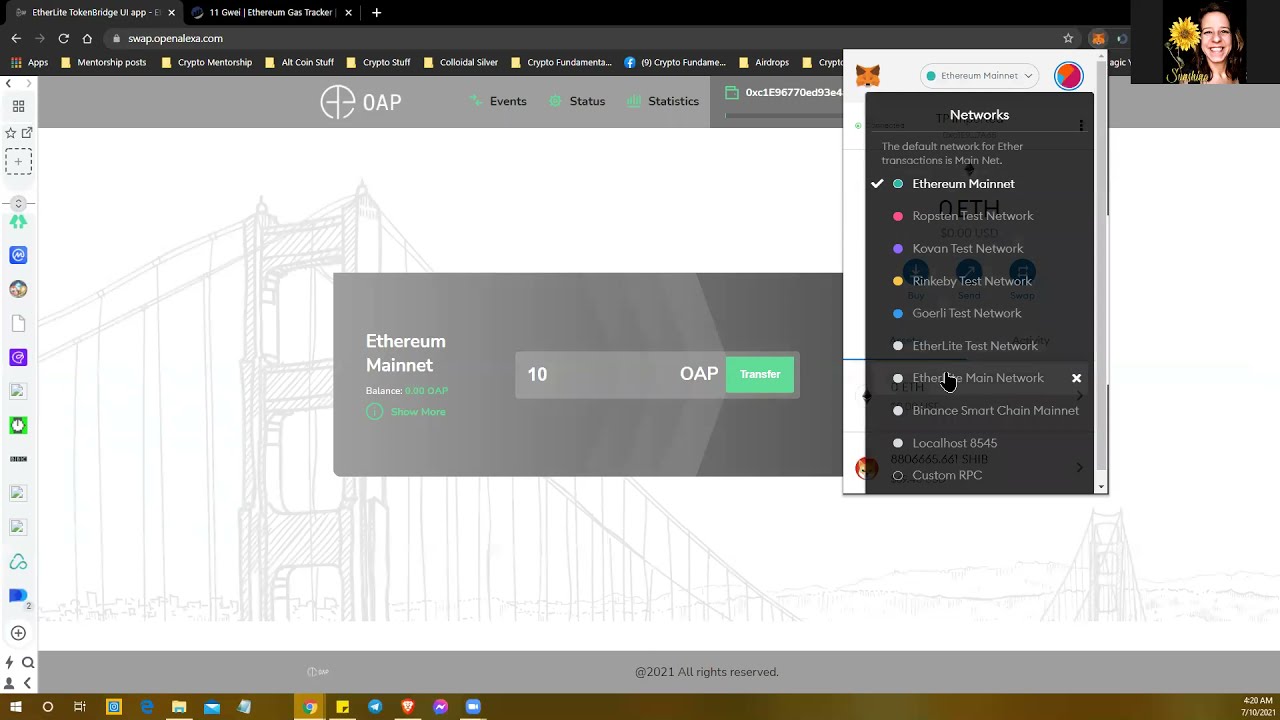Click sidebar search magnifier icon
The image size is (1280, 720).
[x=28, y=662]
